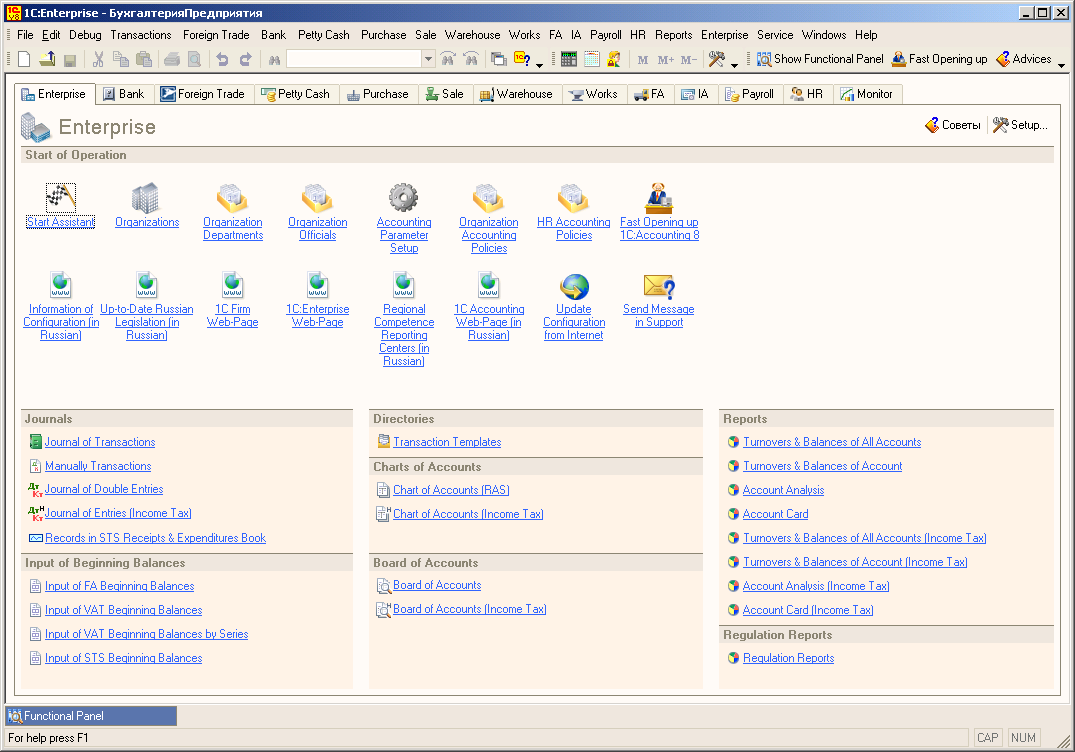Open the calculator toolbar icon
The width and height of the screenshot is (1075, 752).
pyautogui.click(x=569, y=60)
